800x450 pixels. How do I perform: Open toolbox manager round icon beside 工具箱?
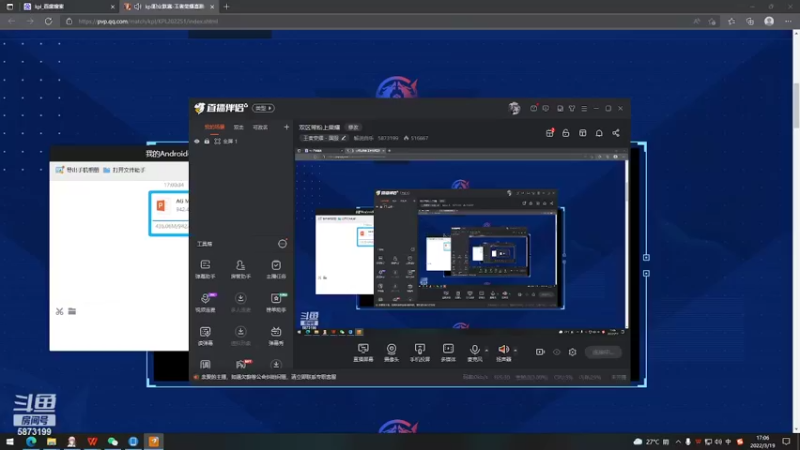[282, 244]
